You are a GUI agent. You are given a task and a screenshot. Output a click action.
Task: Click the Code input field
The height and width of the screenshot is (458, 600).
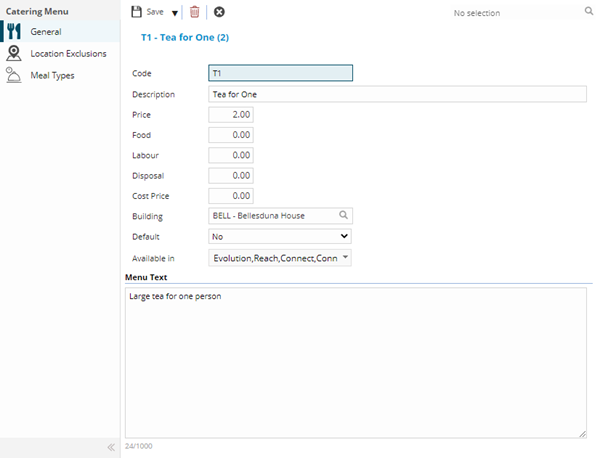coord(280,73)
